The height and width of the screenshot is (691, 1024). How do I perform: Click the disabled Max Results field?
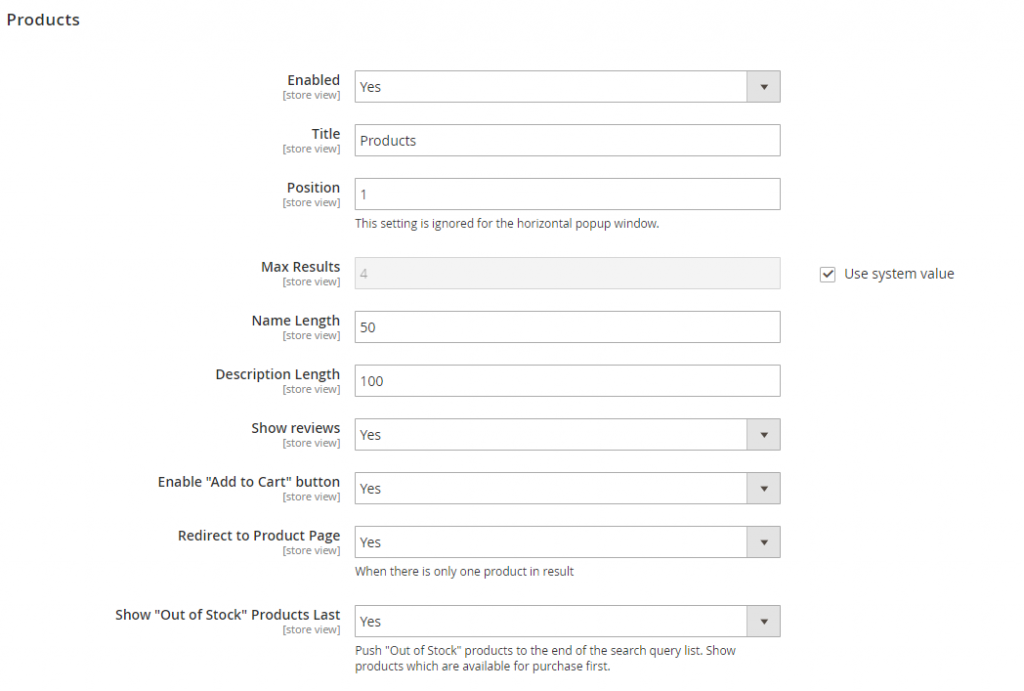point(567,273)
